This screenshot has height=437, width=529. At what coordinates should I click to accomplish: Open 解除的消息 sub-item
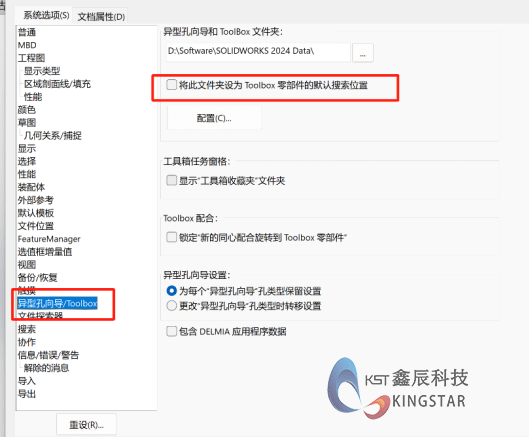47,368
